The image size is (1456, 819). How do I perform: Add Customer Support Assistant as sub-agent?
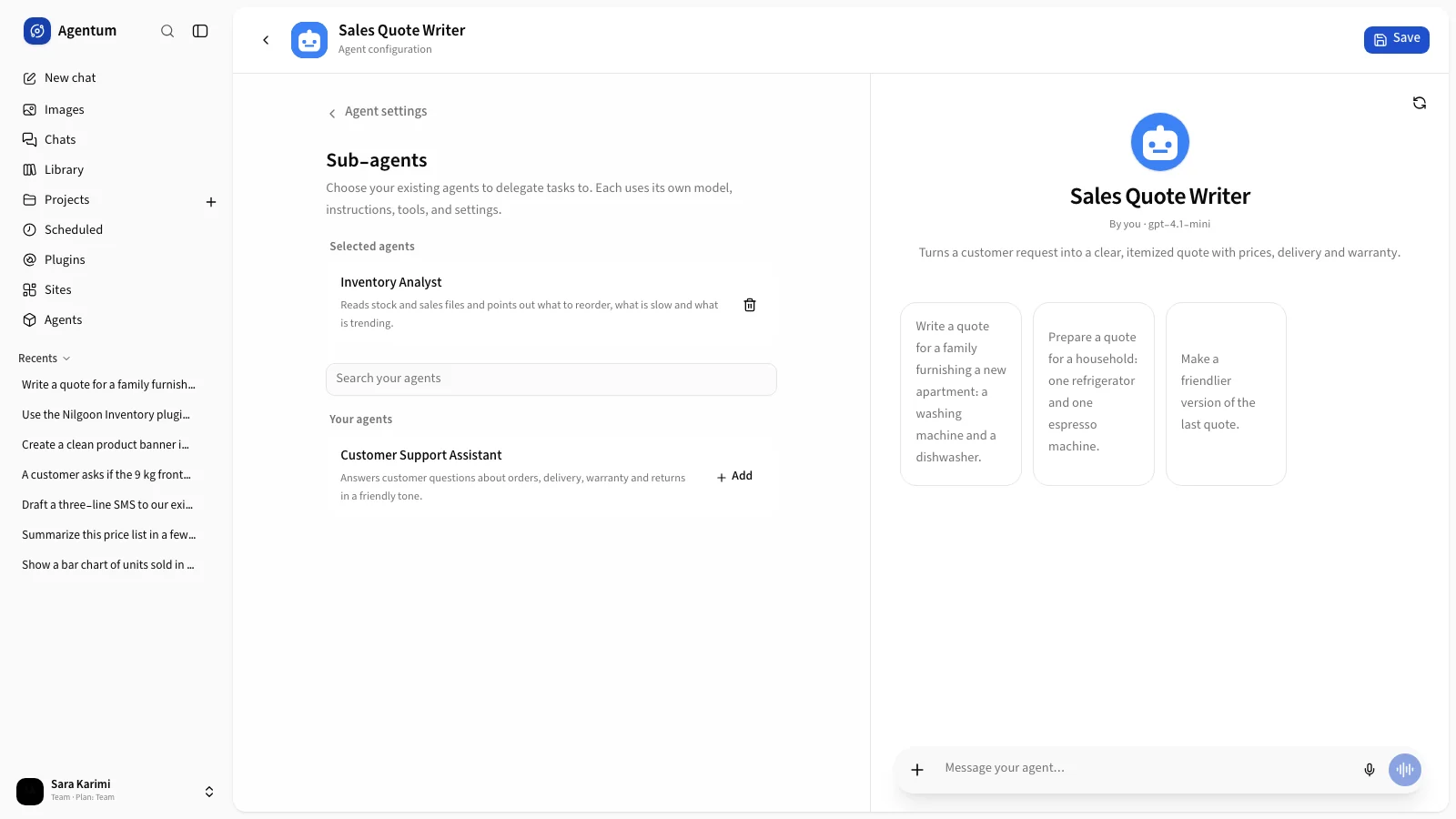734,476
